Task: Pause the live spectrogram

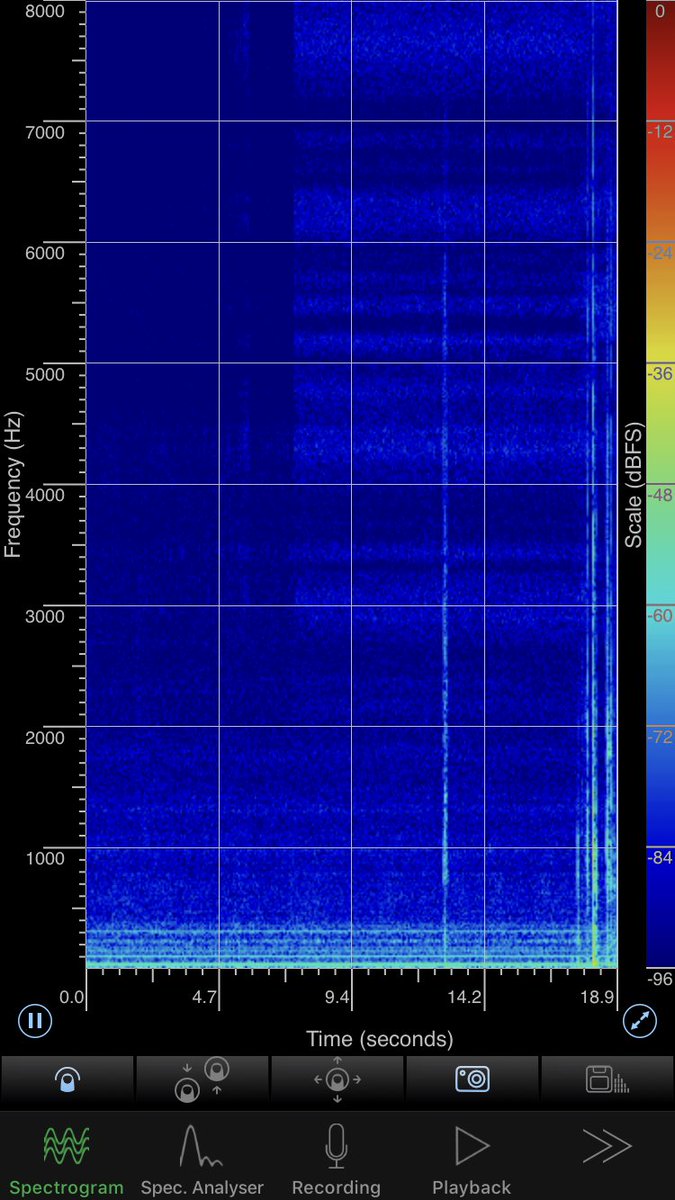Action: point(34,1021)
